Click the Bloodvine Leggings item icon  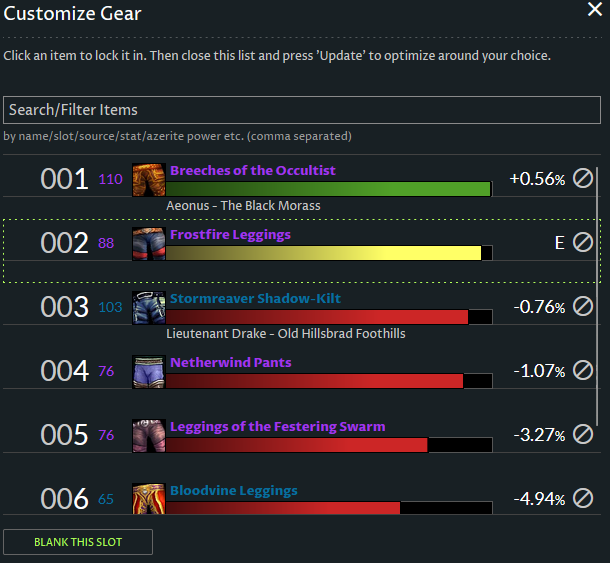(x=148, y=497)
